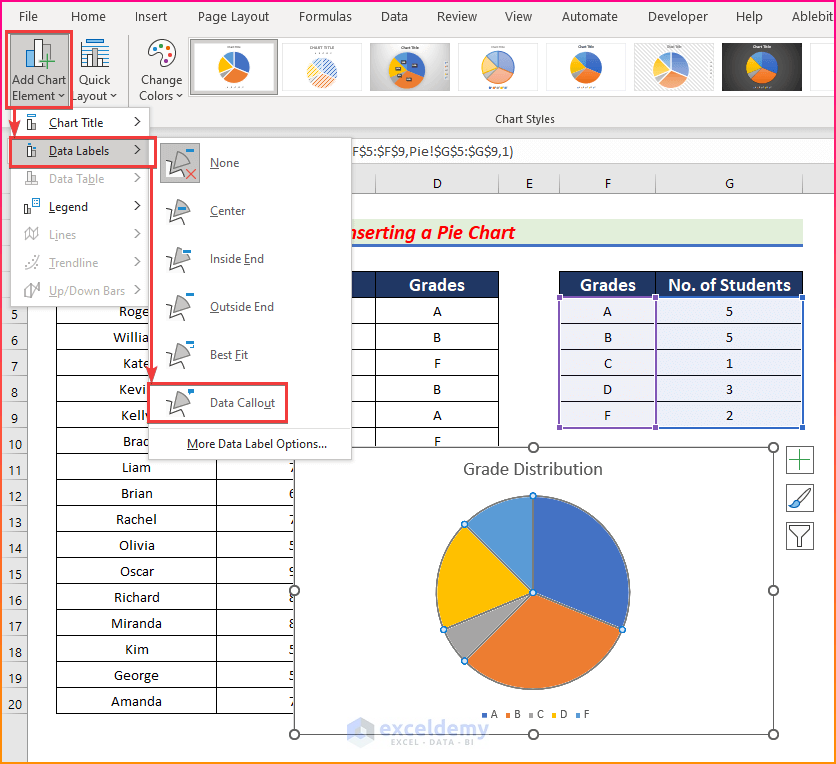836x764 pixels.
Task: Click the Data Table menu entry
Action: tap(79, 179)
